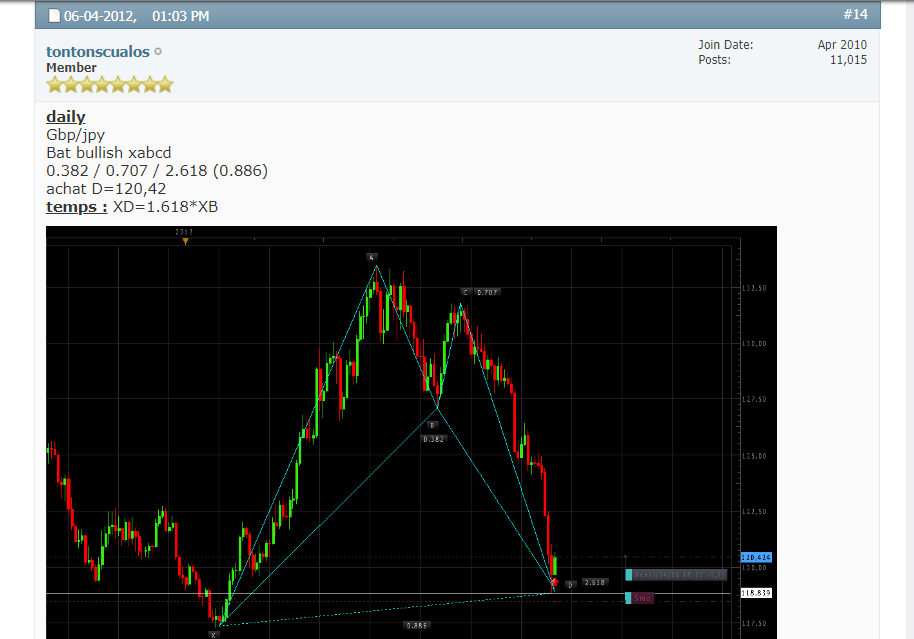The image size is (914, 639).
Task: Click the 0.382 retracement label
Action: 433,439
